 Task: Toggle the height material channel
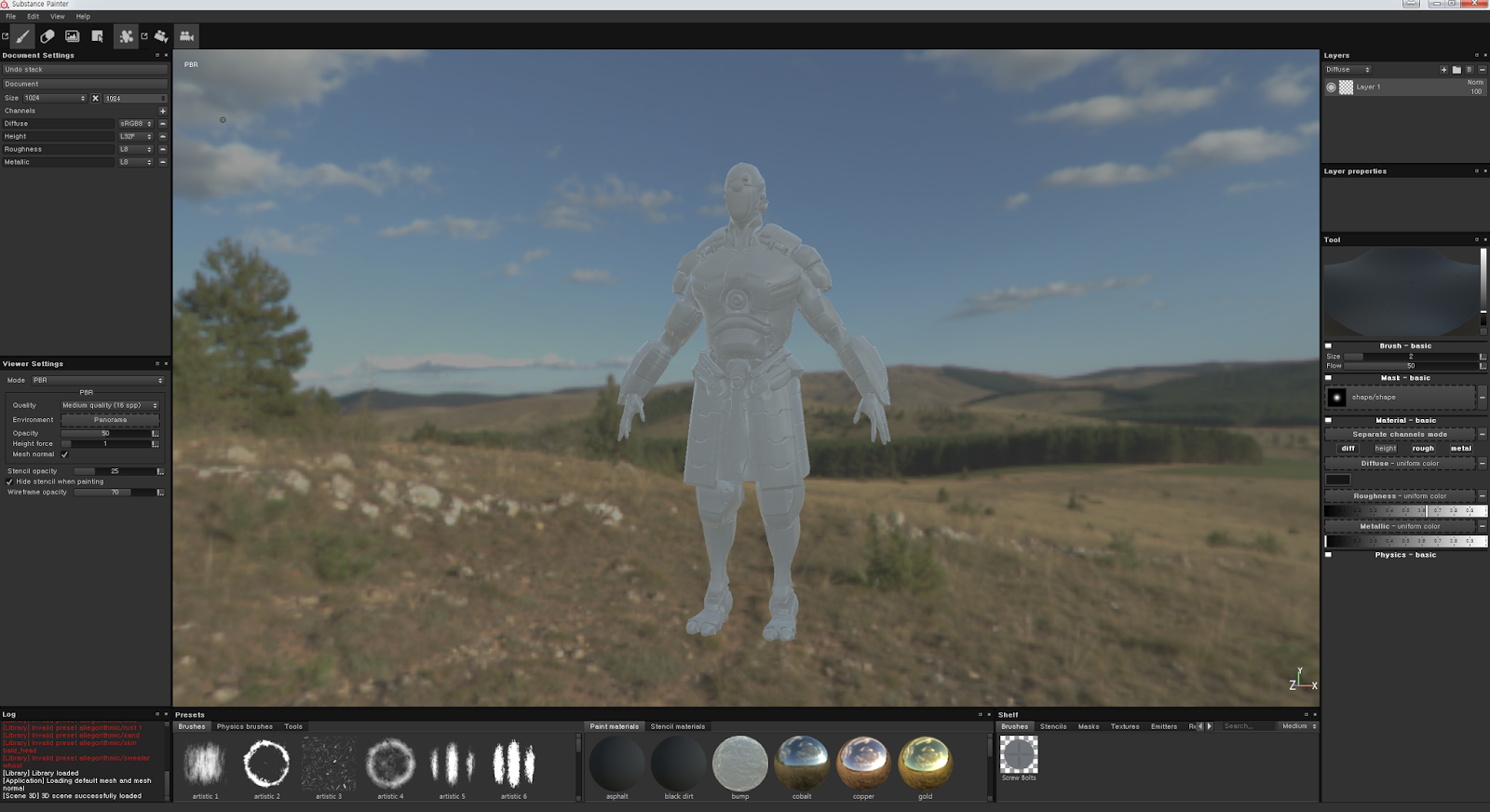click(x=1386, y=449)
